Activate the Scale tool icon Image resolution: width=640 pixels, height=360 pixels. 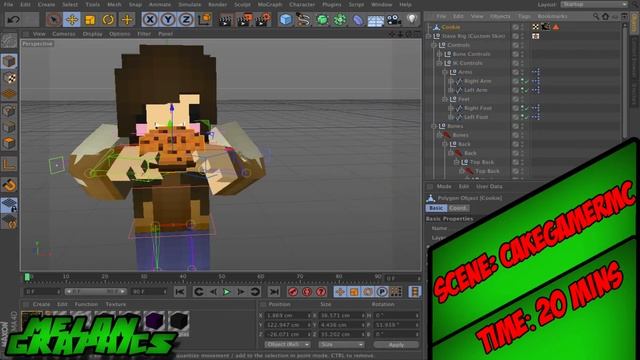click(90, 19)
